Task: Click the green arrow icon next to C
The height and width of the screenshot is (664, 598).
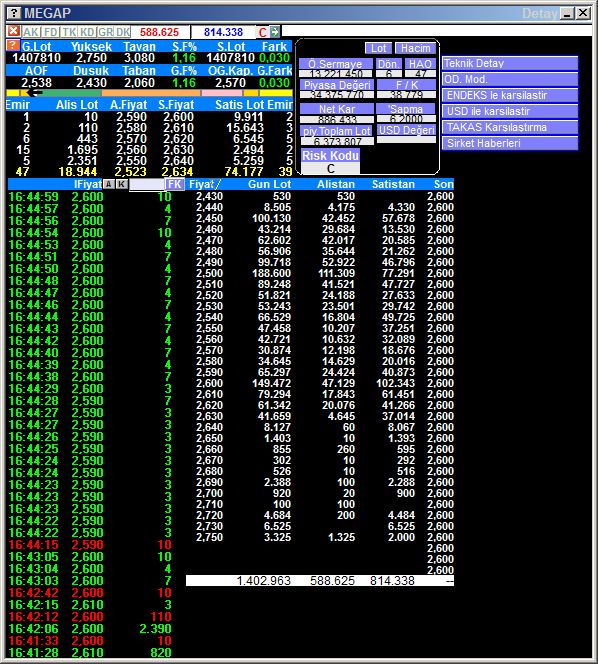Action: point(275,32)
